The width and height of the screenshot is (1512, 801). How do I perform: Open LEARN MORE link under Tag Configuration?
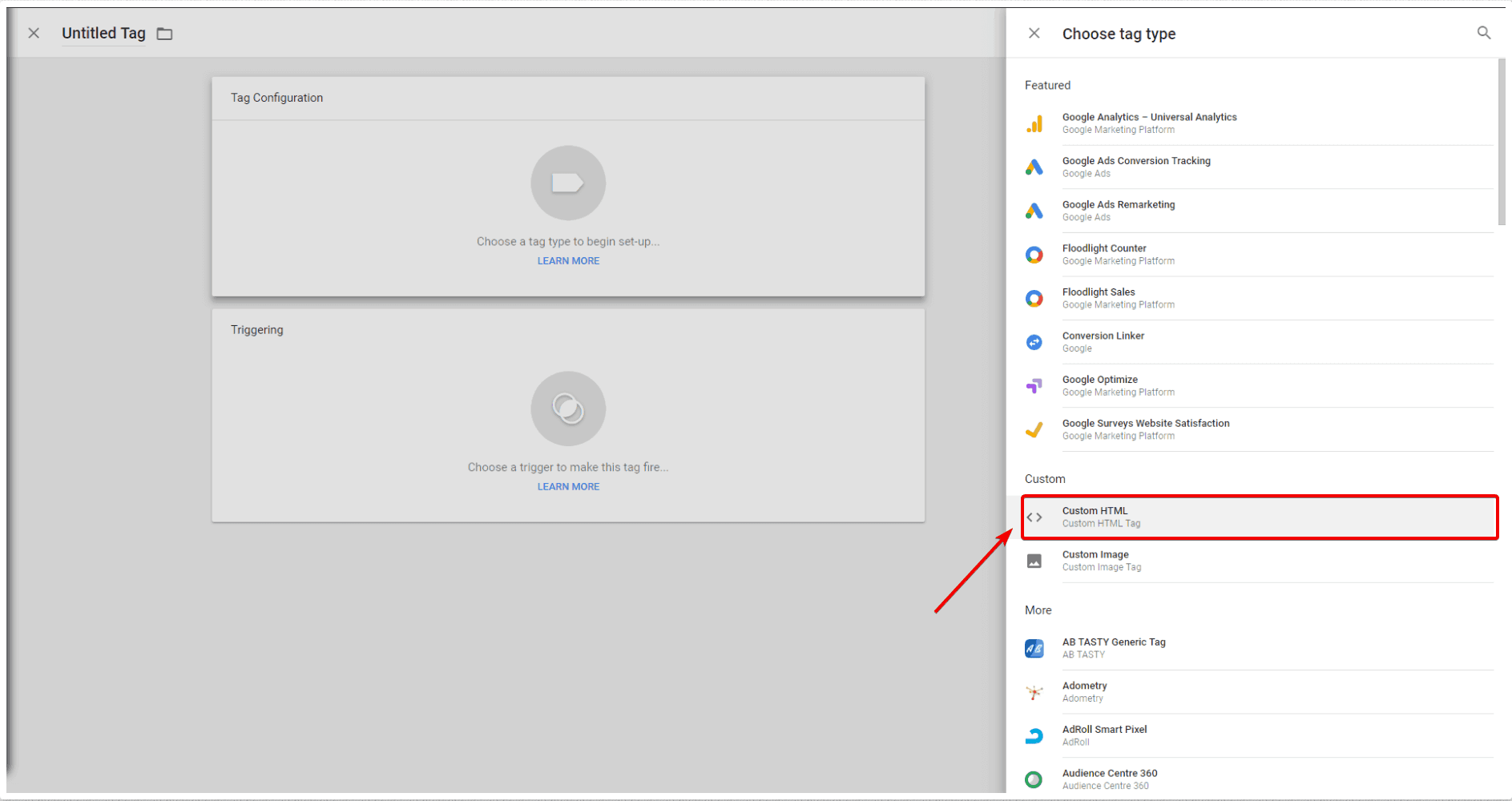(568, 261)
